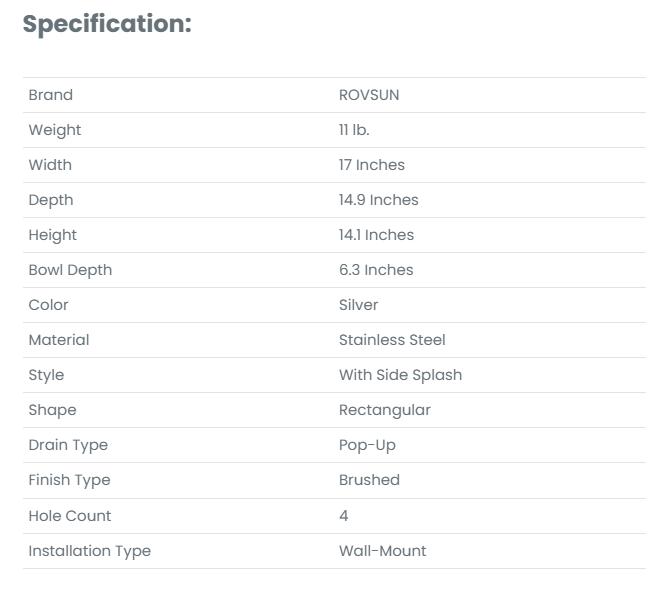Click the Silver color value
Image resolution: width=663 pixels, height=594 pixels.
[358, 305]
